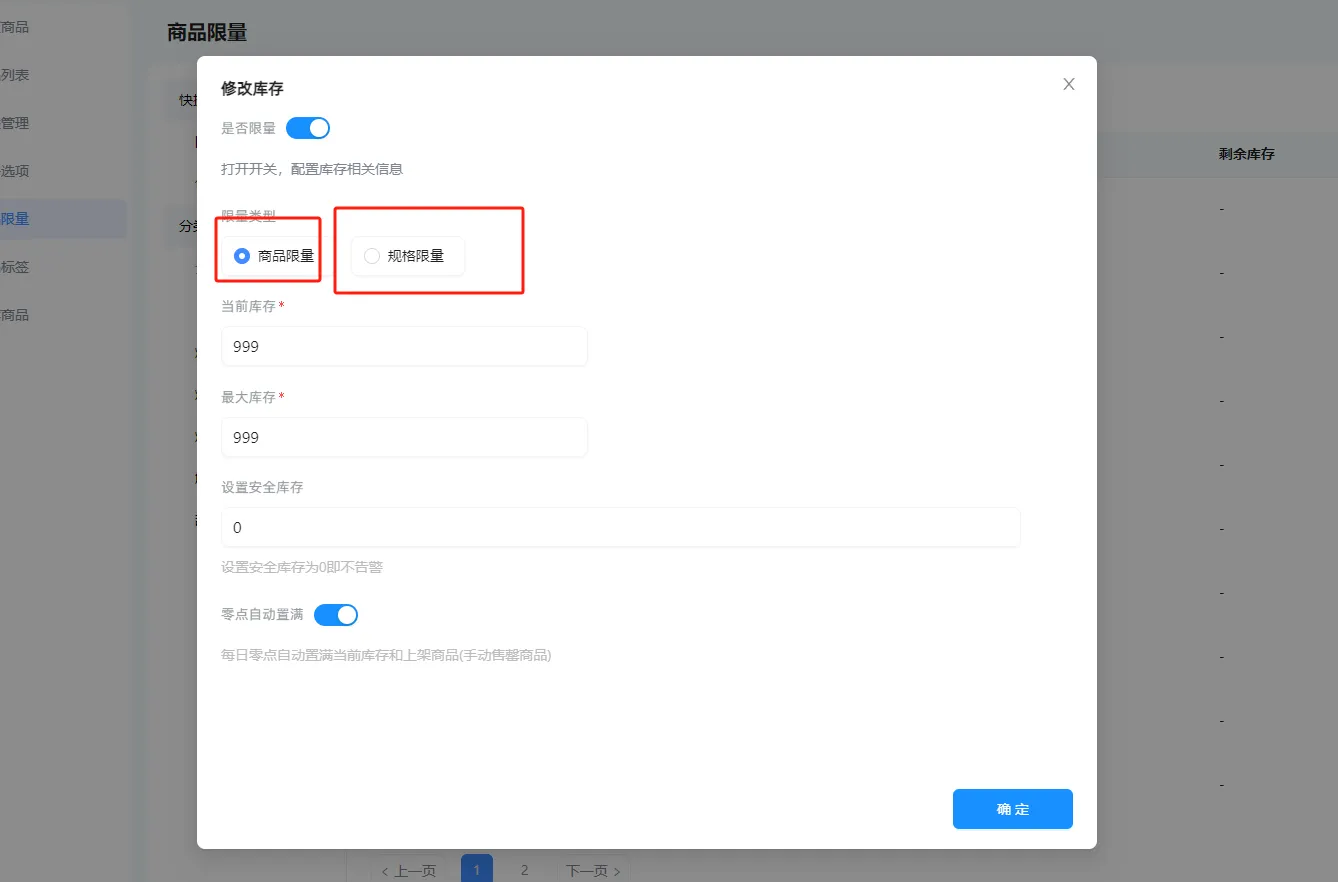1338x882 pixels.
Task: Disable the 零点自动置满 auto-refill switch
Action: coord(336,614)
